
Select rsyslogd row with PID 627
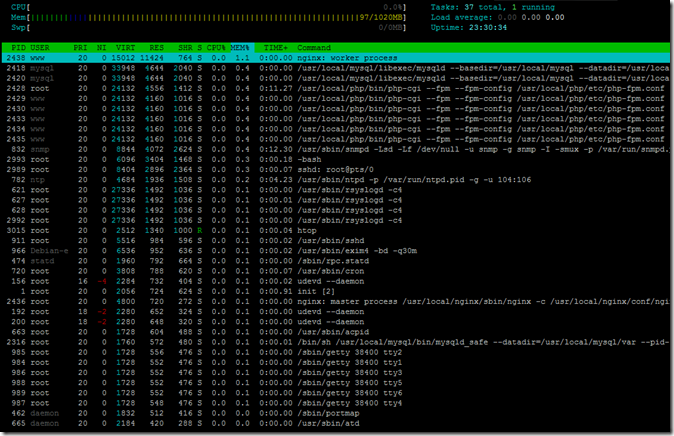pyautogui.click(x=336, y=200)
